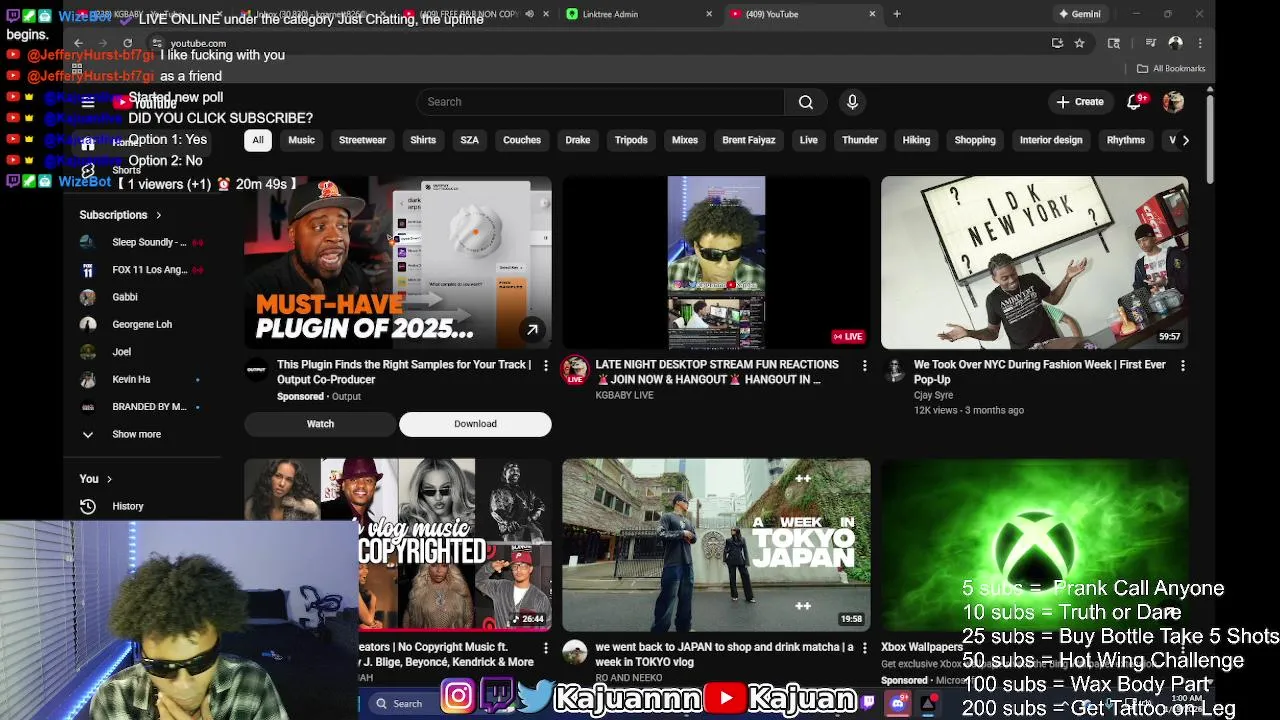The width and height of the screenshot is (1280, 720).
Task: Expand the Subscriptions section chevron
Action: point(158,215)
